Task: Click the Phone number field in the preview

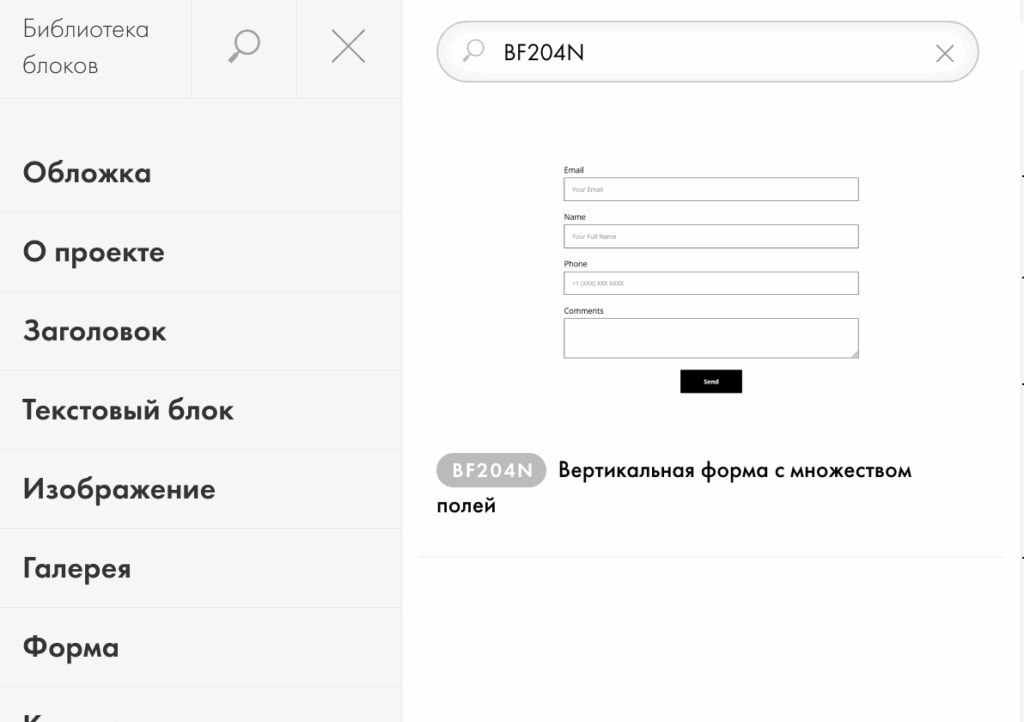Action: [x=710, y=283]
